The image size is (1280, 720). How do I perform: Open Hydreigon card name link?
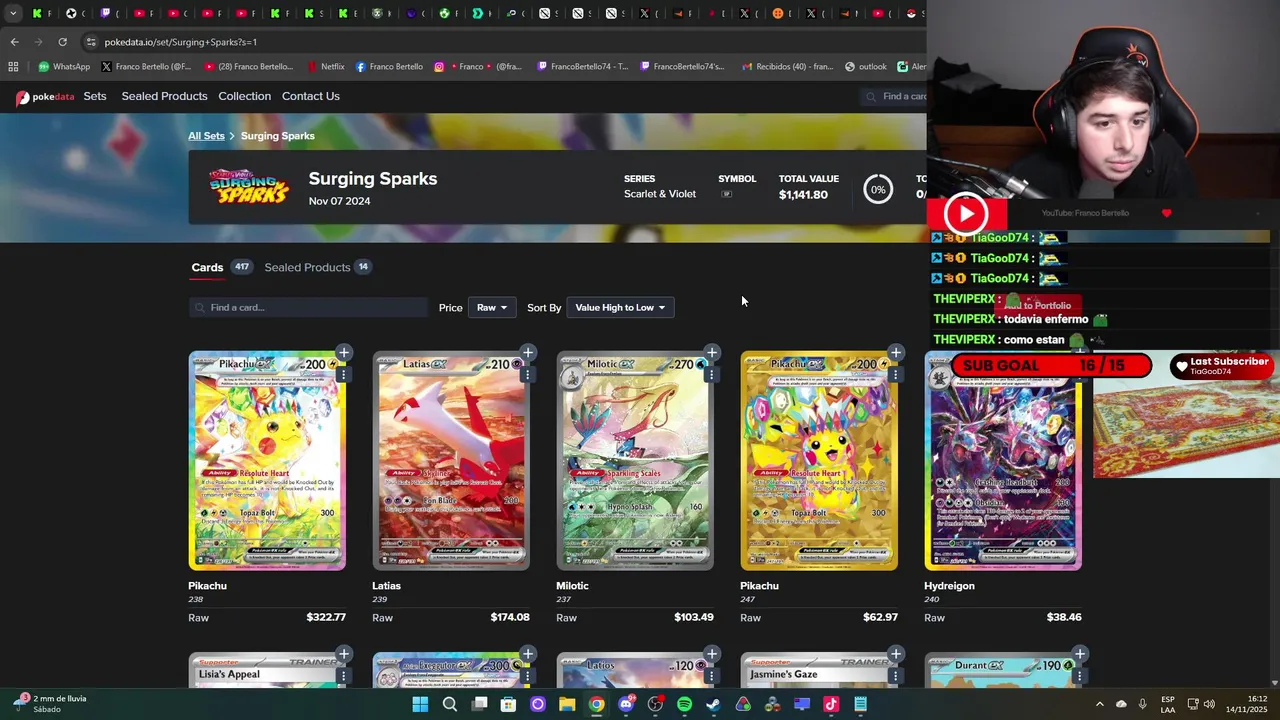click(949, 586)
